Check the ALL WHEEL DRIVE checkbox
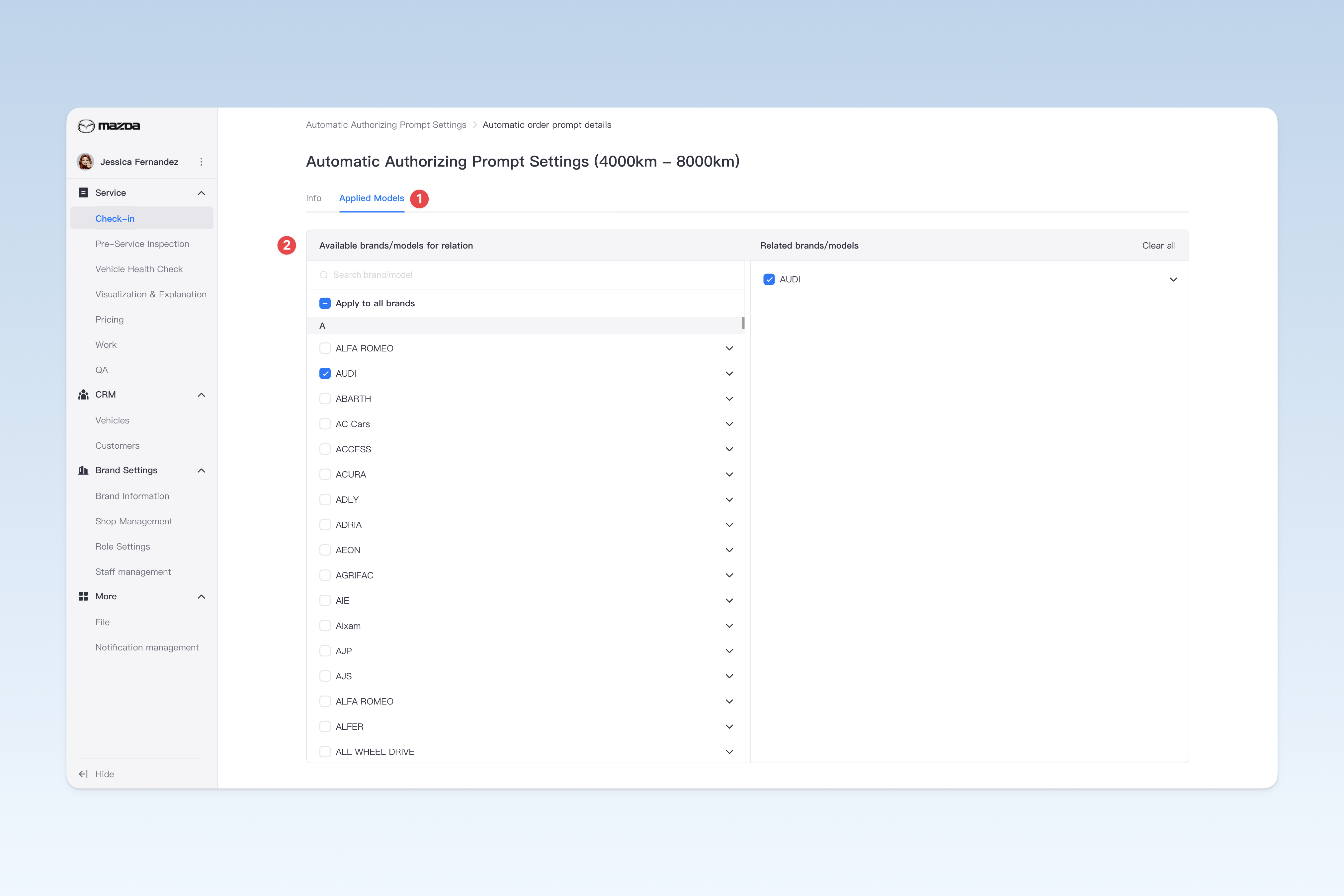This screenshot has height=896, width=1344. 325,752
